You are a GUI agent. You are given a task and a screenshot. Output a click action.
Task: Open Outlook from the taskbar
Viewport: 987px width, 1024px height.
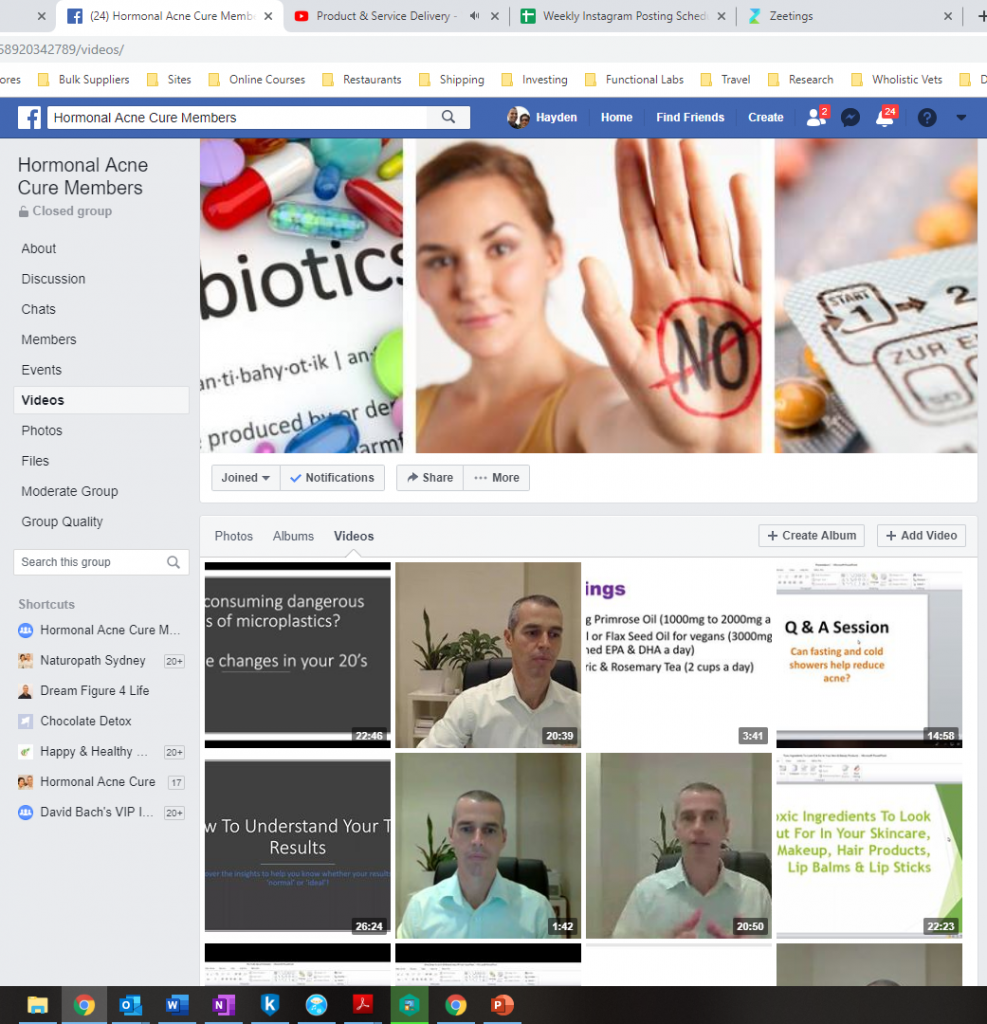[x=130, y=1005]
